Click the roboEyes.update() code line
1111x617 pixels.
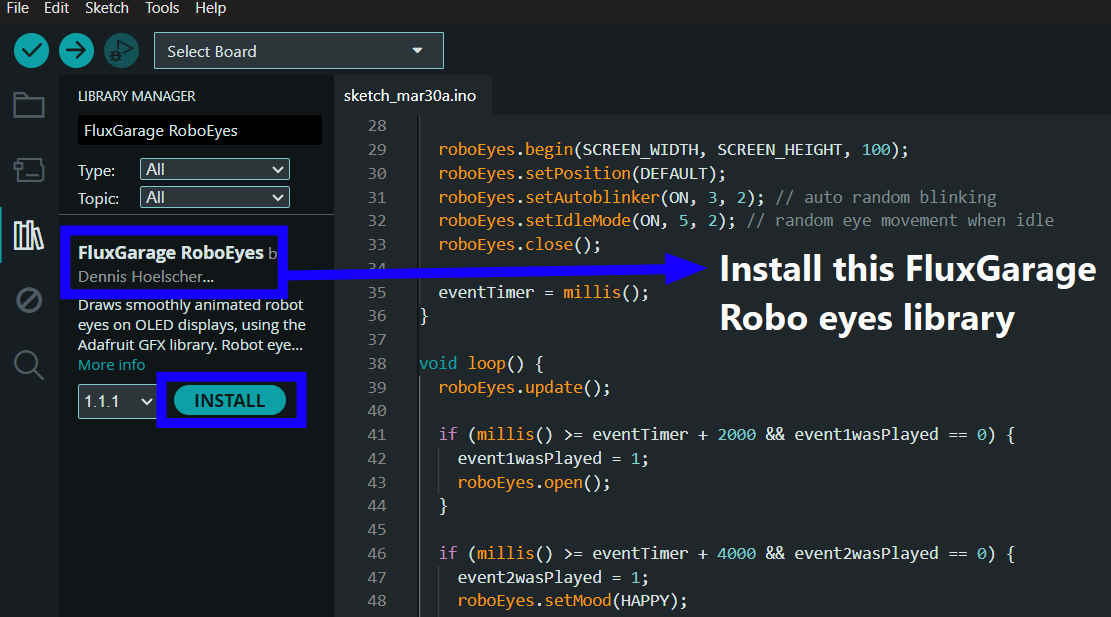(524, 387)
